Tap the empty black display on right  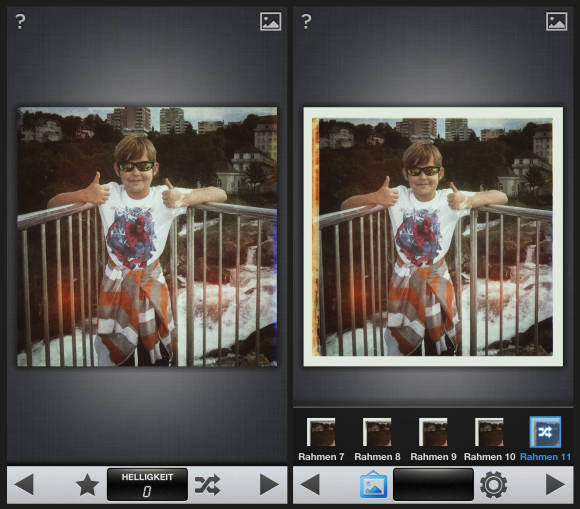(x=433, y=485)
